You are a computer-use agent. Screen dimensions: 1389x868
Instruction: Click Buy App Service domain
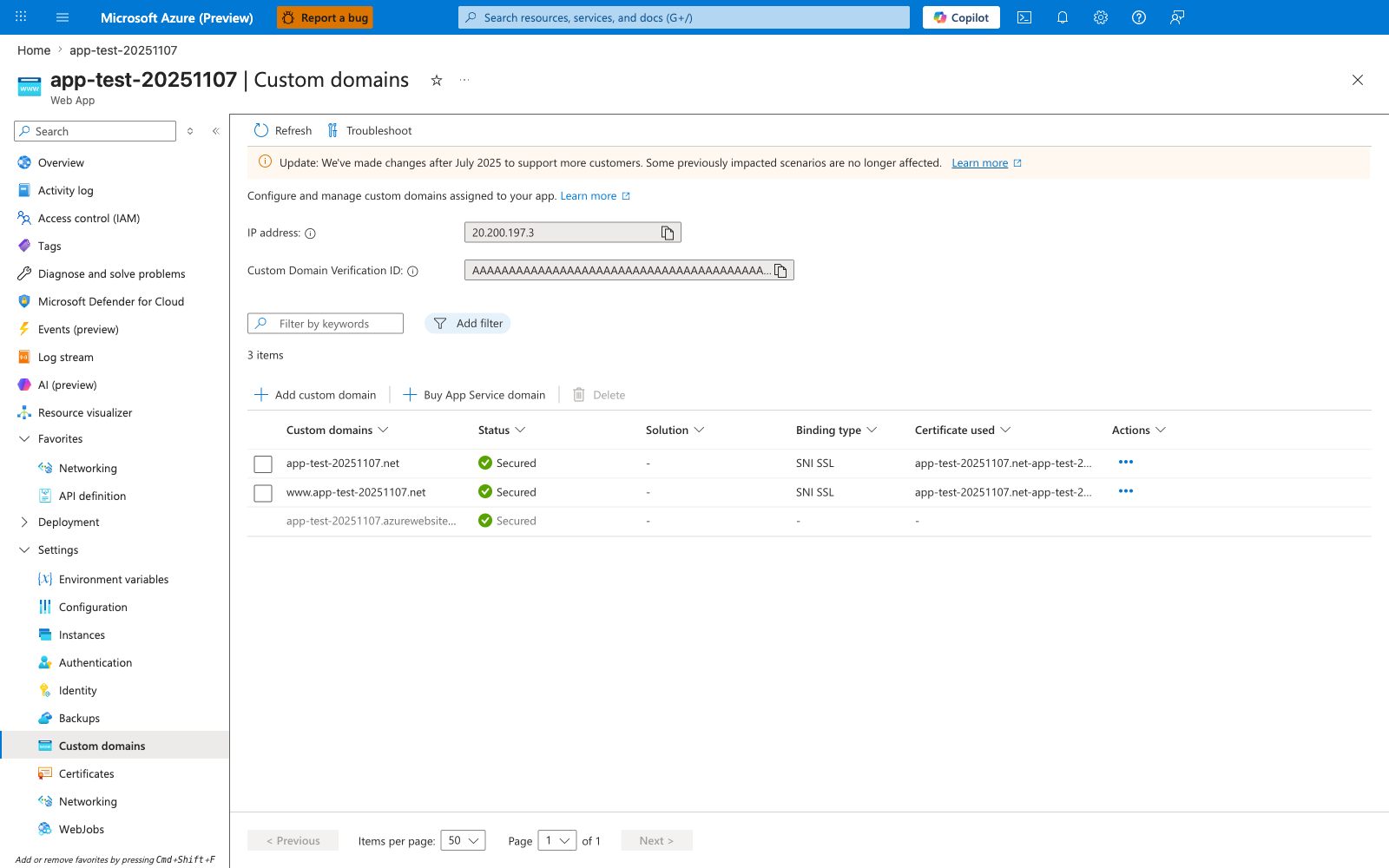[474, 395]
